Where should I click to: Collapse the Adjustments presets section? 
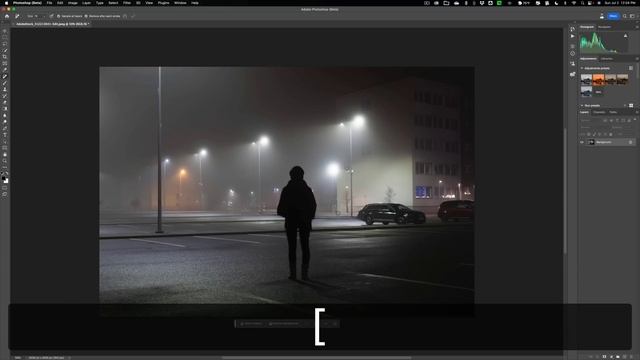582,68
